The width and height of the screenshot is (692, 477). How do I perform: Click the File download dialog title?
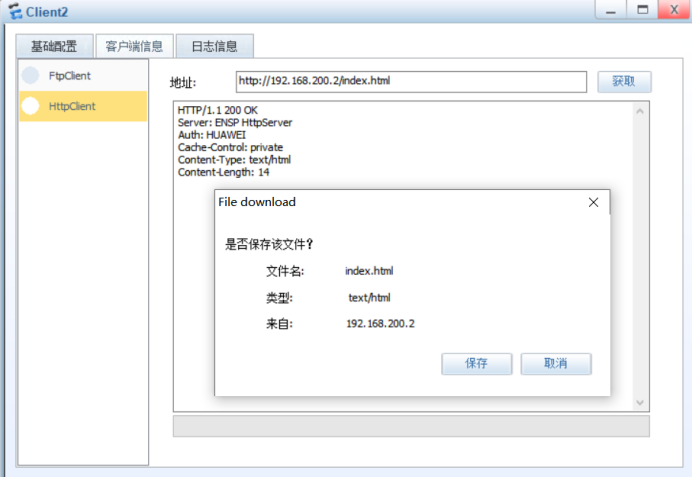click(x=257, y=202)
